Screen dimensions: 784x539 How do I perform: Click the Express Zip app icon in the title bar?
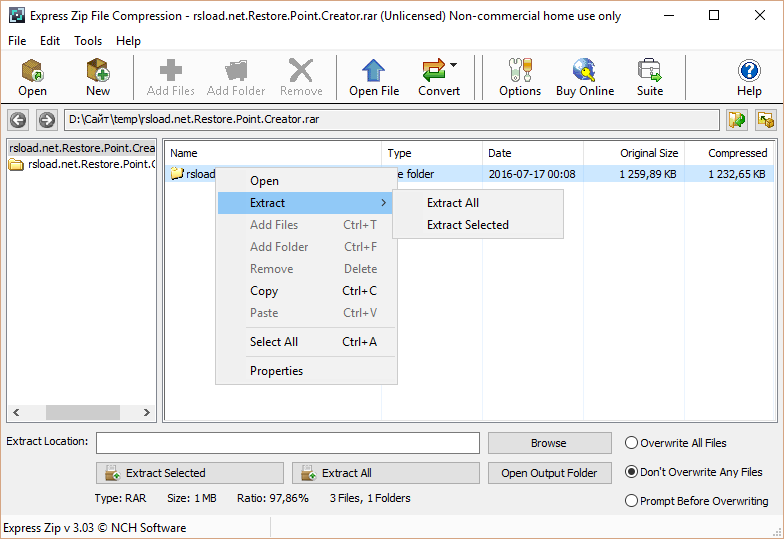(x=16, y=16)
